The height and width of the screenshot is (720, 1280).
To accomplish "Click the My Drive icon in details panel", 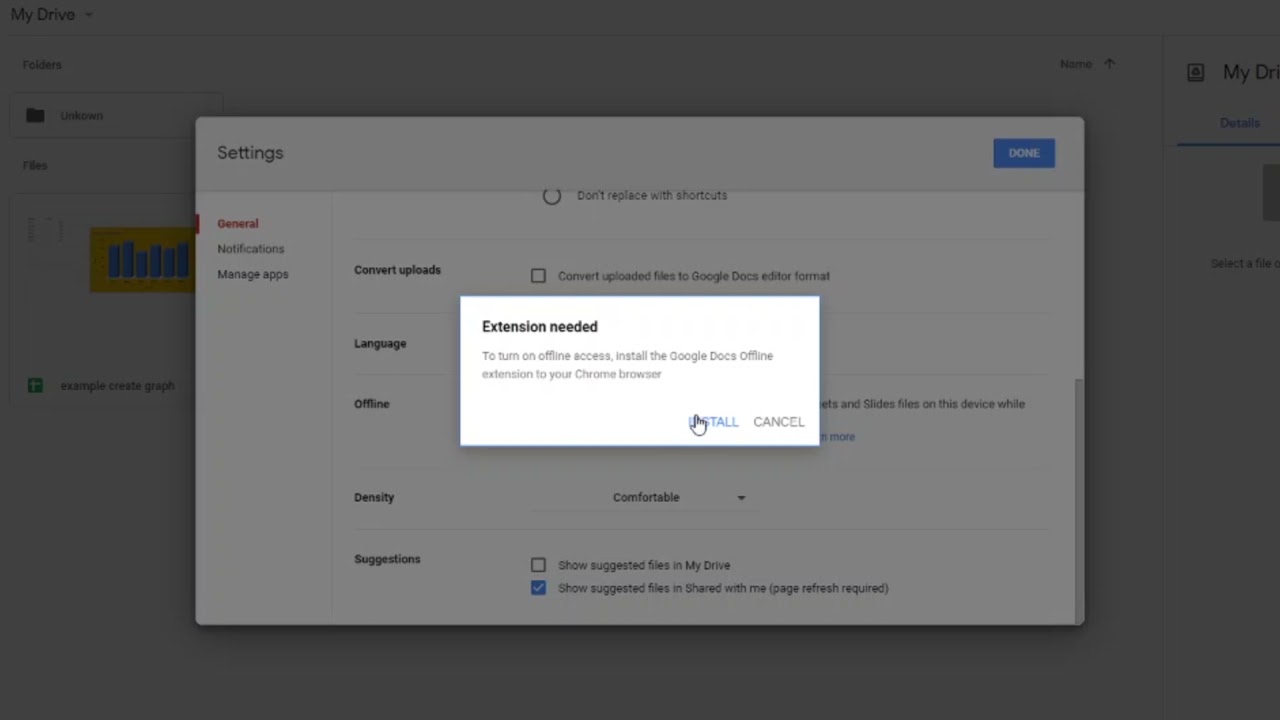I will (x=1195, y=72).
